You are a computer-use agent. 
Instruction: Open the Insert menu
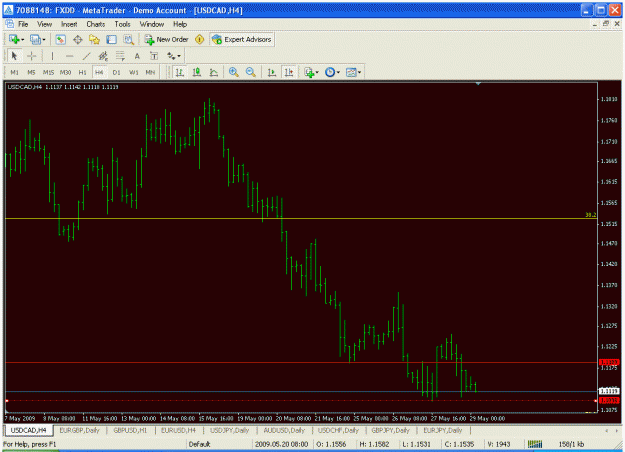[69, 24]
